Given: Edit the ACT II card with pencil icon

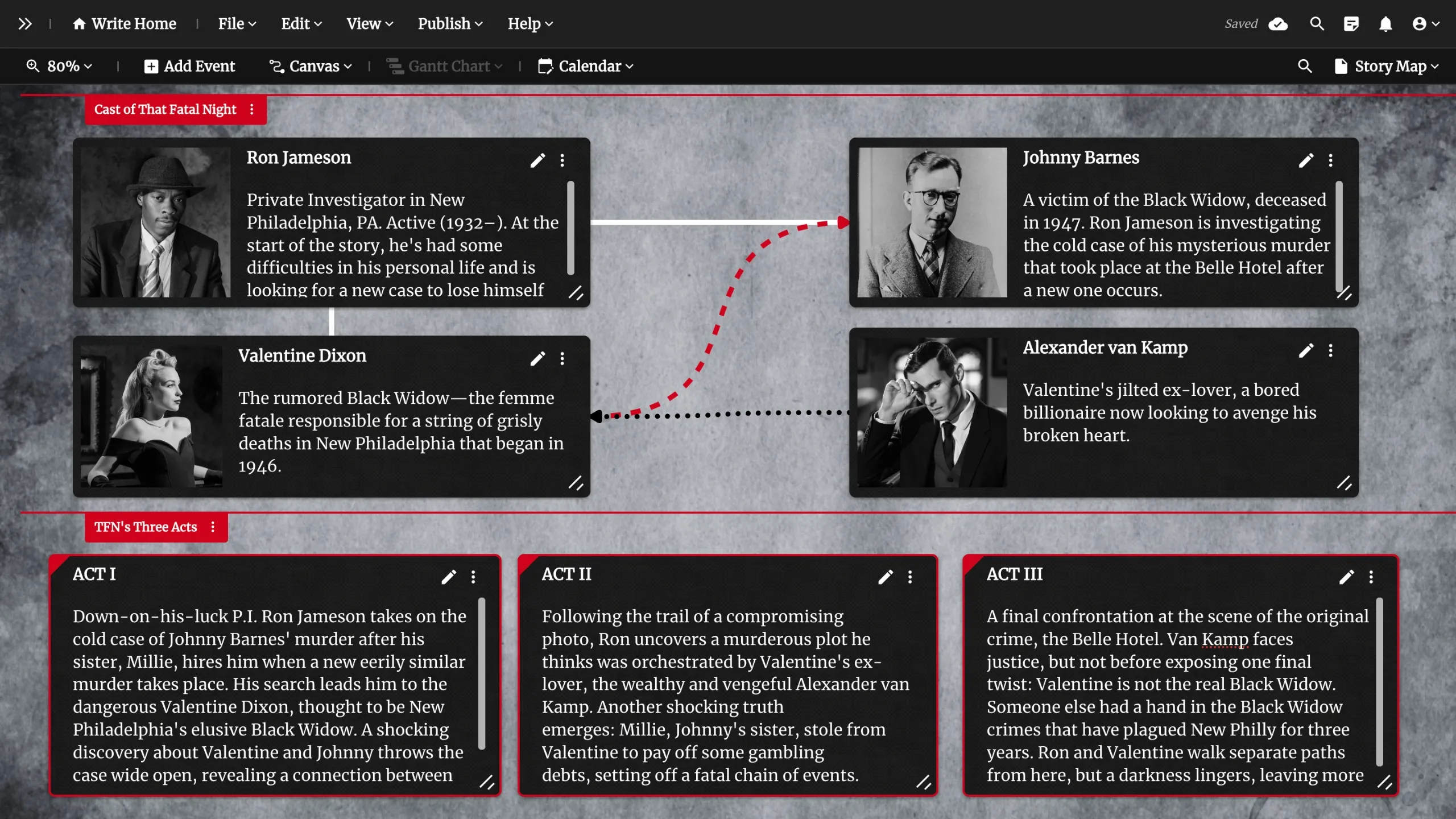Looking at the screenshot, I should click(885, 577).
